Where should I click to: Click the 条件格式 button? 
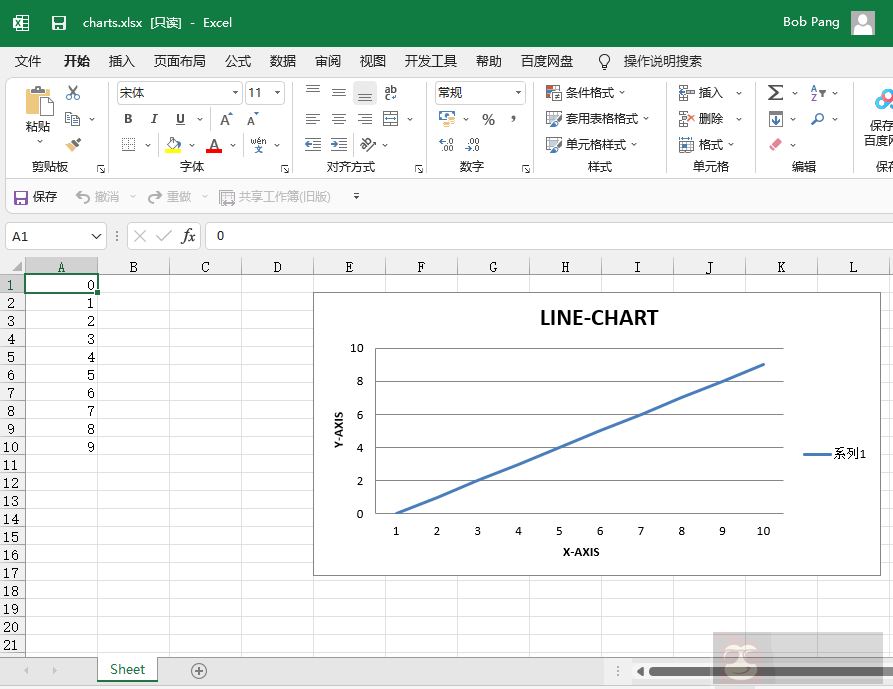581,93
